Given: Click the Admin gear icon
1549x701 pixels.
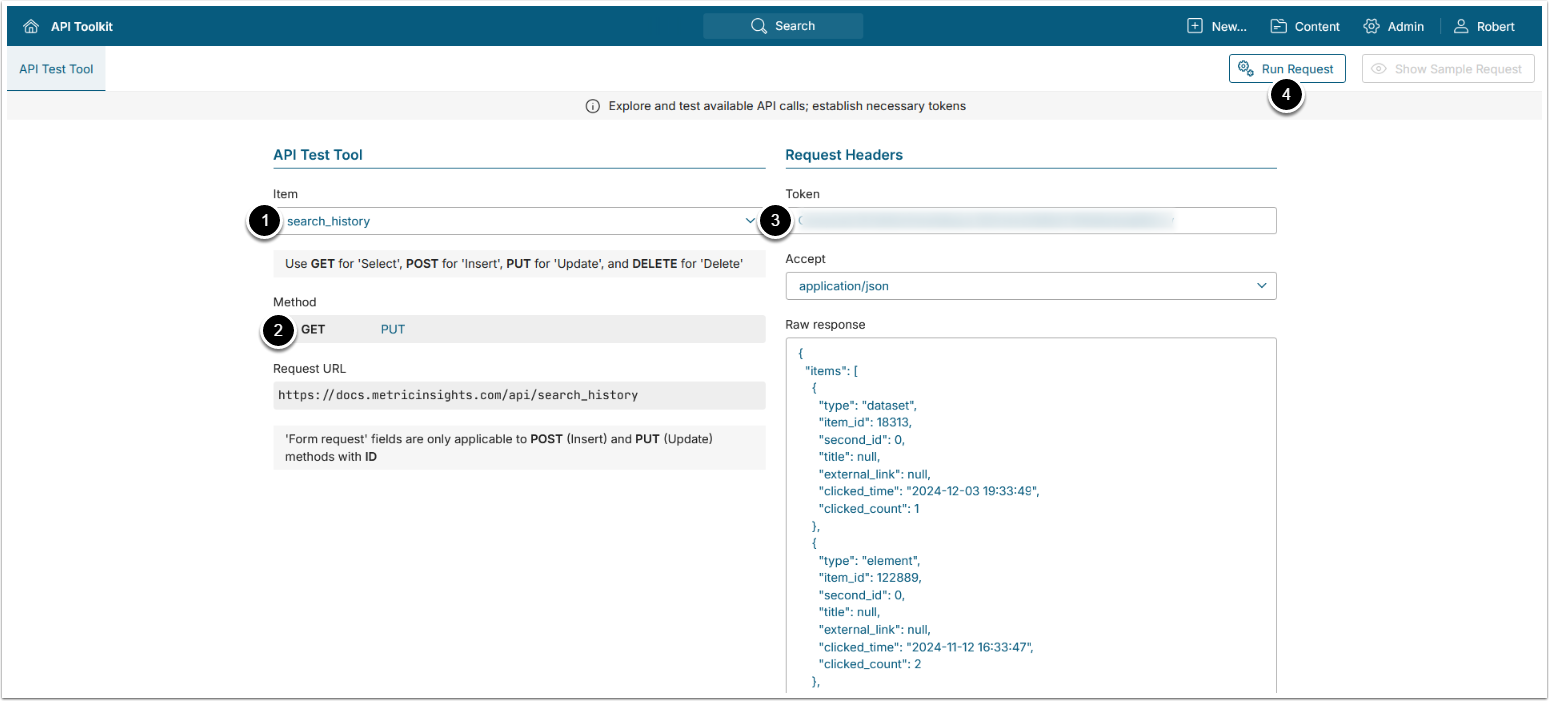Looking at the screenshot, I should [x=1372, y=26].
